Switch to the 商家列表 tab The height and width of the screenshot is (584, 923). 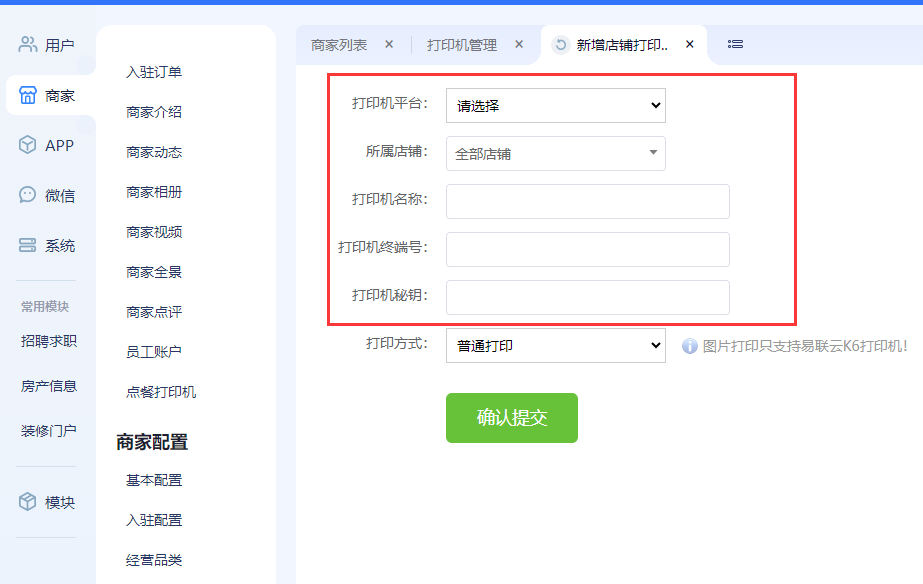(339, 45)
